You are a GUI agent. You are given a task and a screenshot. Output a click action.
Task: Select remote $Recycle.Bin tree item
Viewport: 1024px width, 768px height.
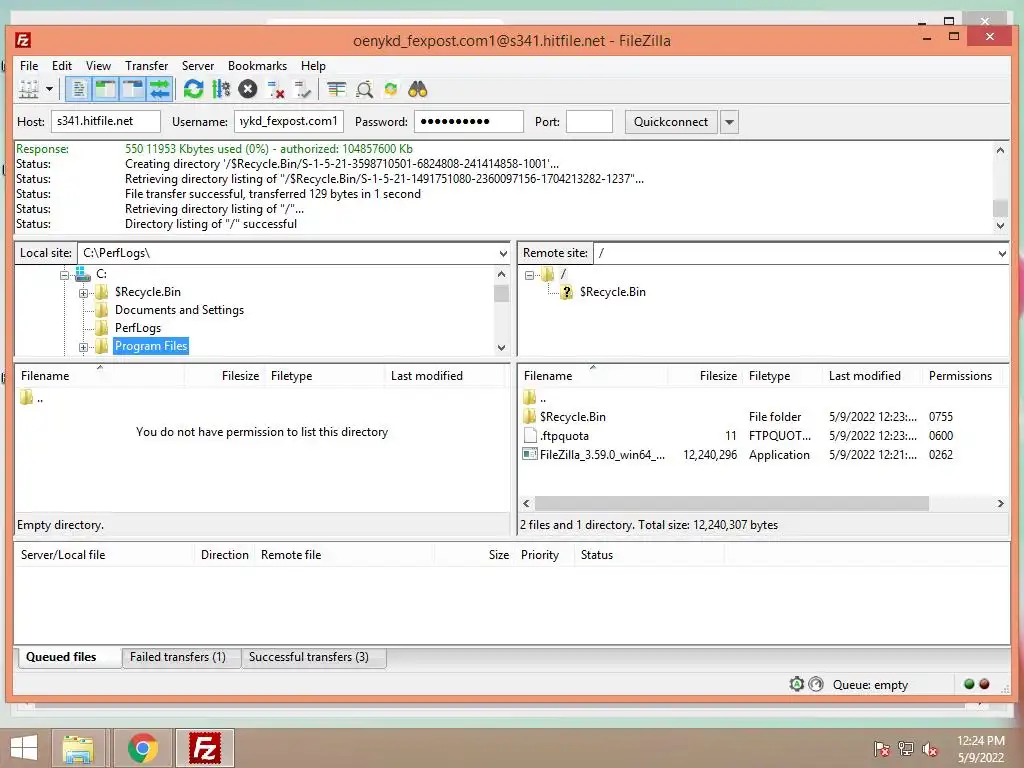click(613, 292)
